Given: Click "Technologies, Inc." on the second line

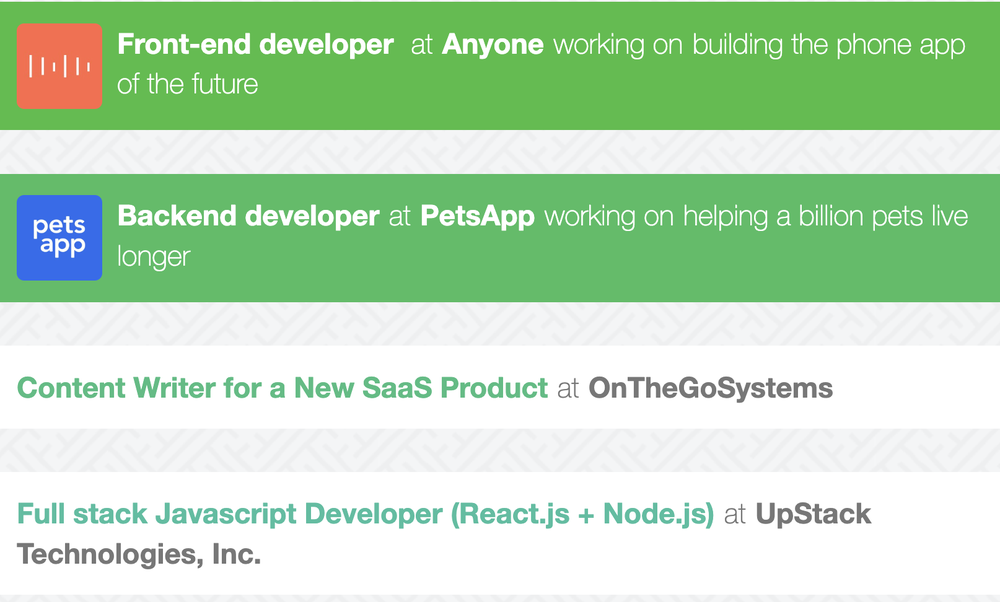Looking at the screenshot, I should coord(139,555).
